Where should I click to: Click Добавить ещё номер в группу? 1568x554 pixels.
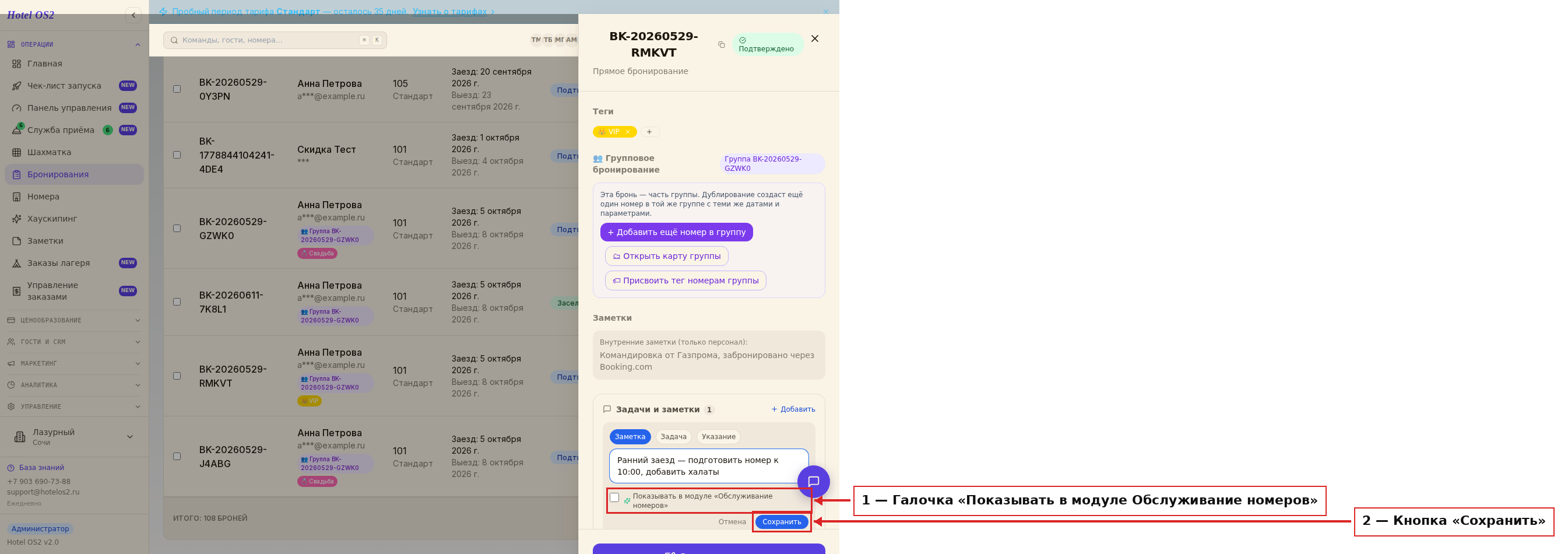click(676, 233)
